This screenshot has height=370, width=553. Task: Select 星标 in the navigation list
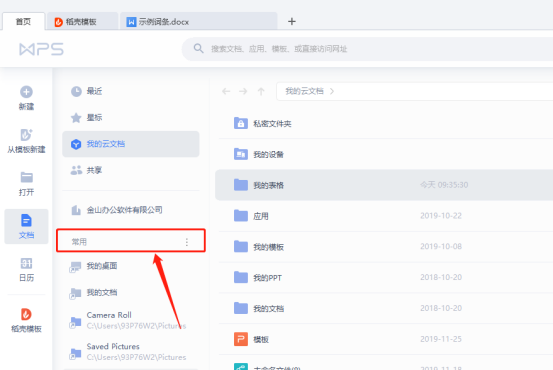(x=131, y=117)
